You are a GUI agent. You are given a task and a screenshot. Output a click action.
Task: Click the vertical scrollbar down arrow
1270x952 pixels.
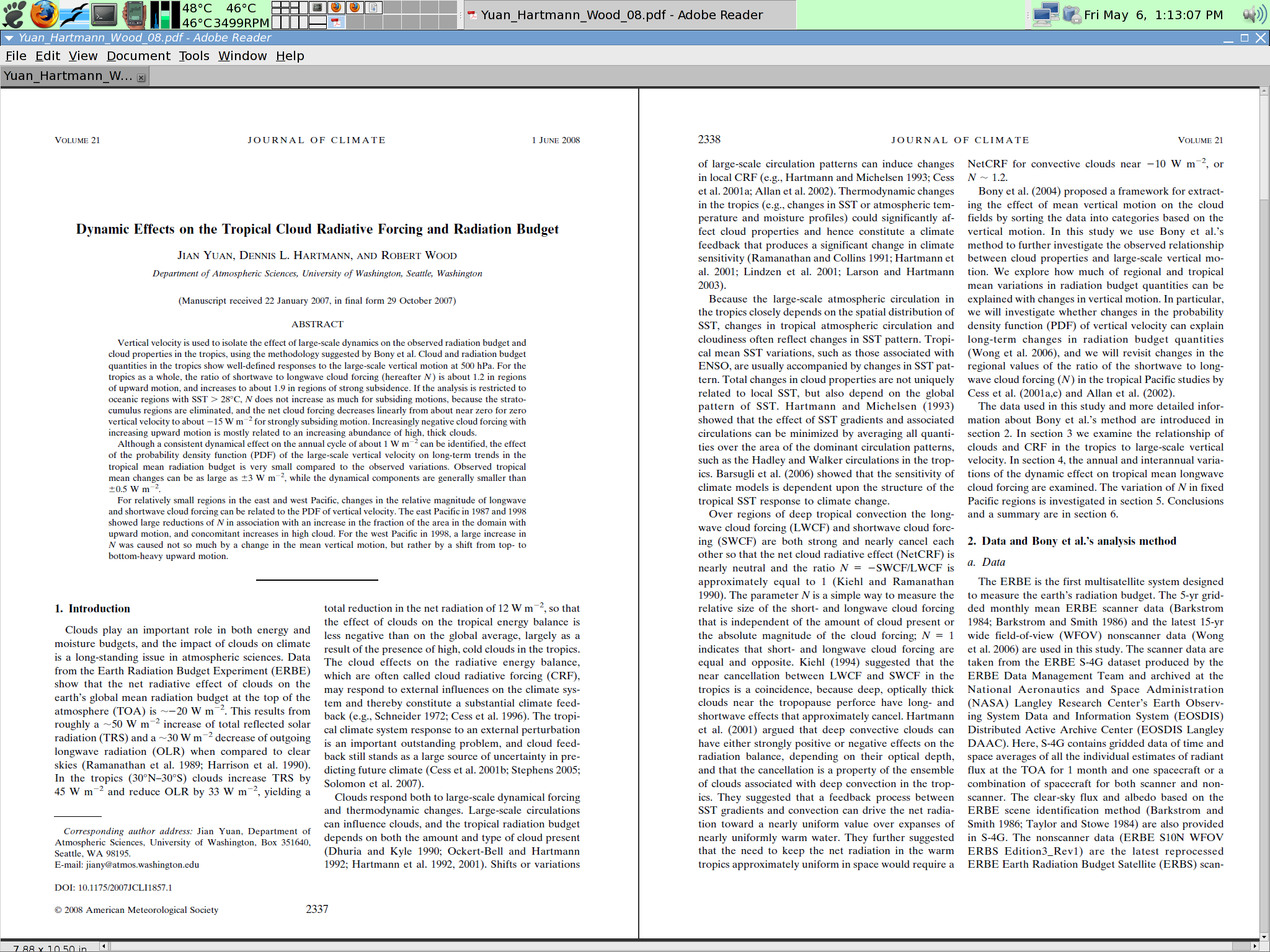tap(1264, 937)
